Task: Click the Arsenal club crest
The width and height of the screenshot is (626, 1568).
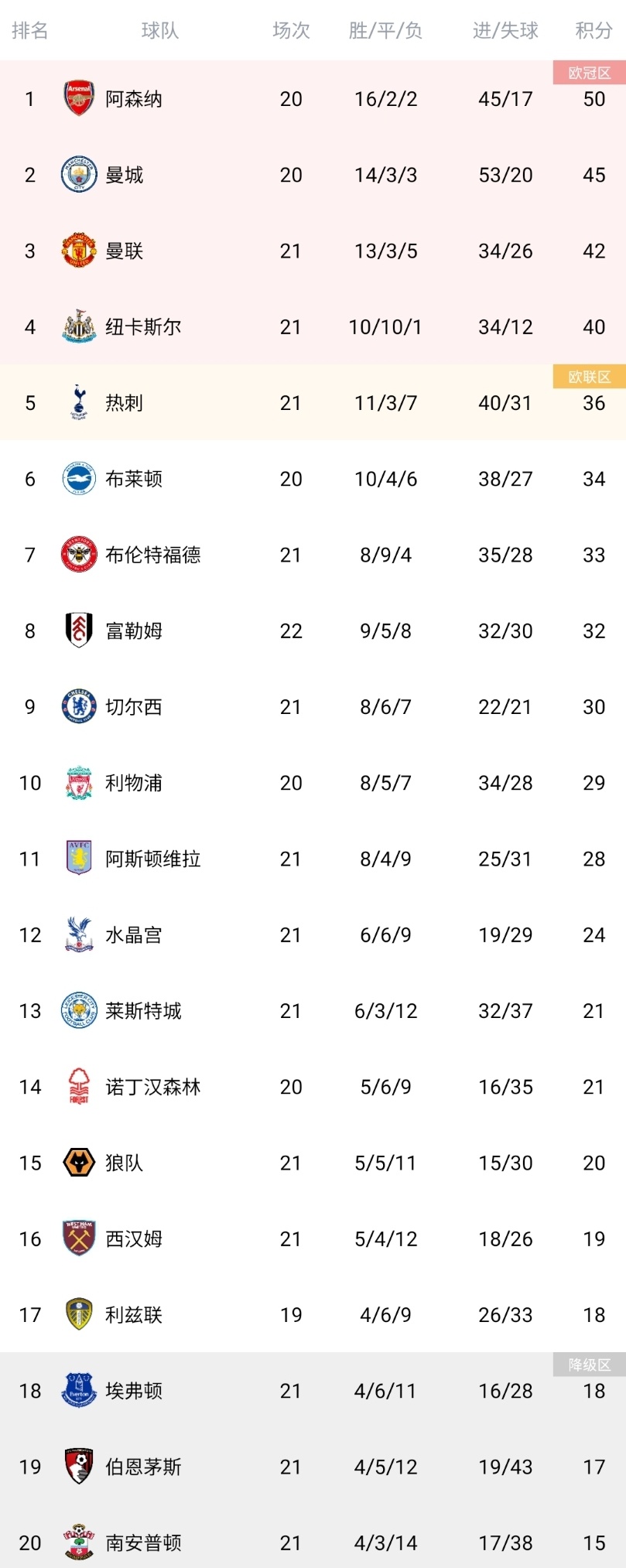Action: point(78,99)
